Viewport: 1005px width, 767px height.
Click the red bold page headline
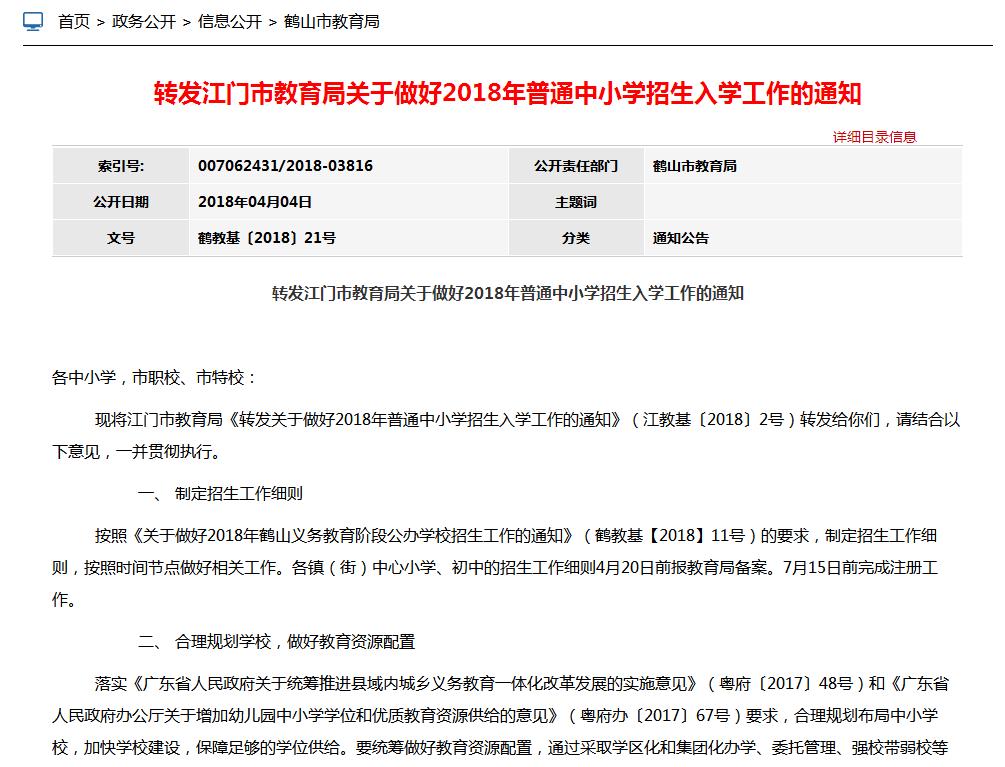[x=507, y=94]
